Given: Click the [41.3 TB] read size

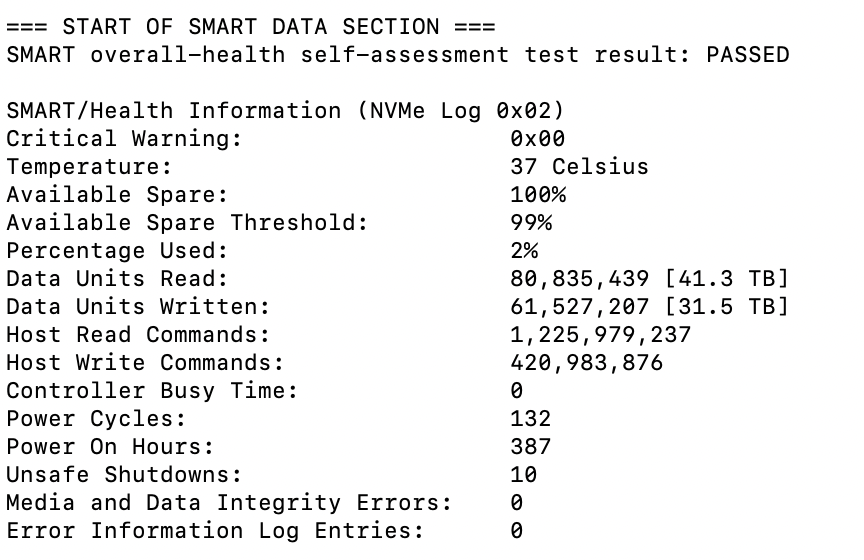Looking at the screenshot, I should point(727,279).
